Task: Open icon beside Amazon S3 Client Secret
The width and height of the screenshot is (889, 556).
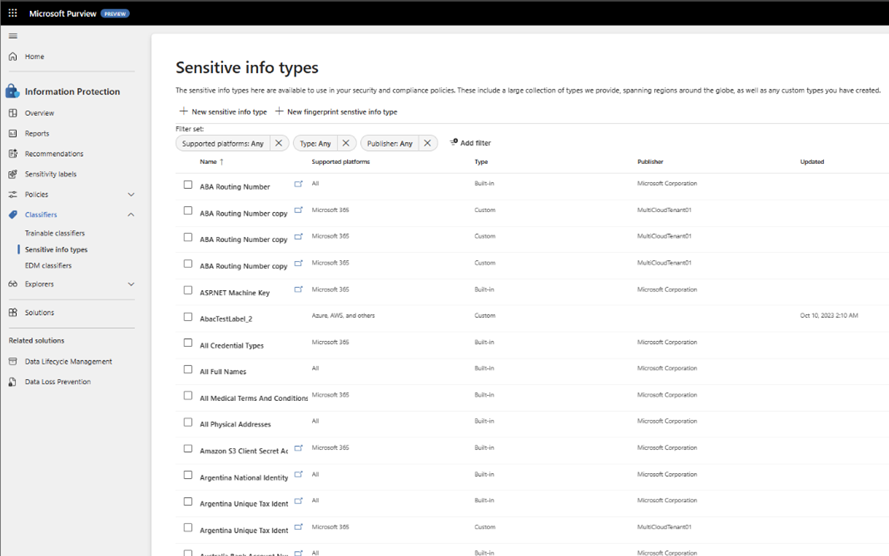Action: 298,448
